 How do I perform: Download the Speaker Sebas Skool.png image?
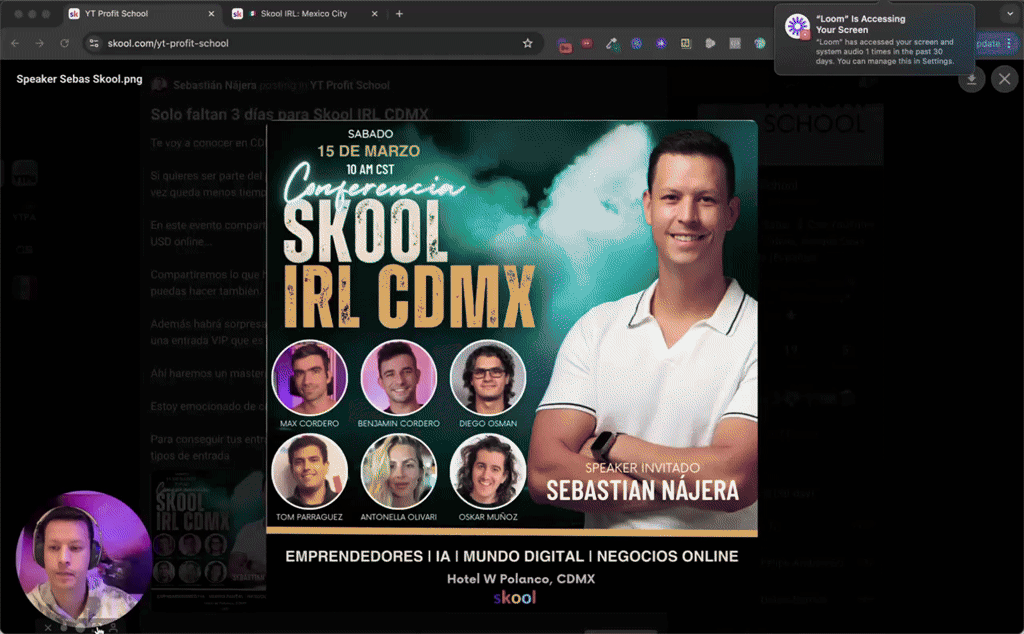pyautogui.click(x=972, y=79)
